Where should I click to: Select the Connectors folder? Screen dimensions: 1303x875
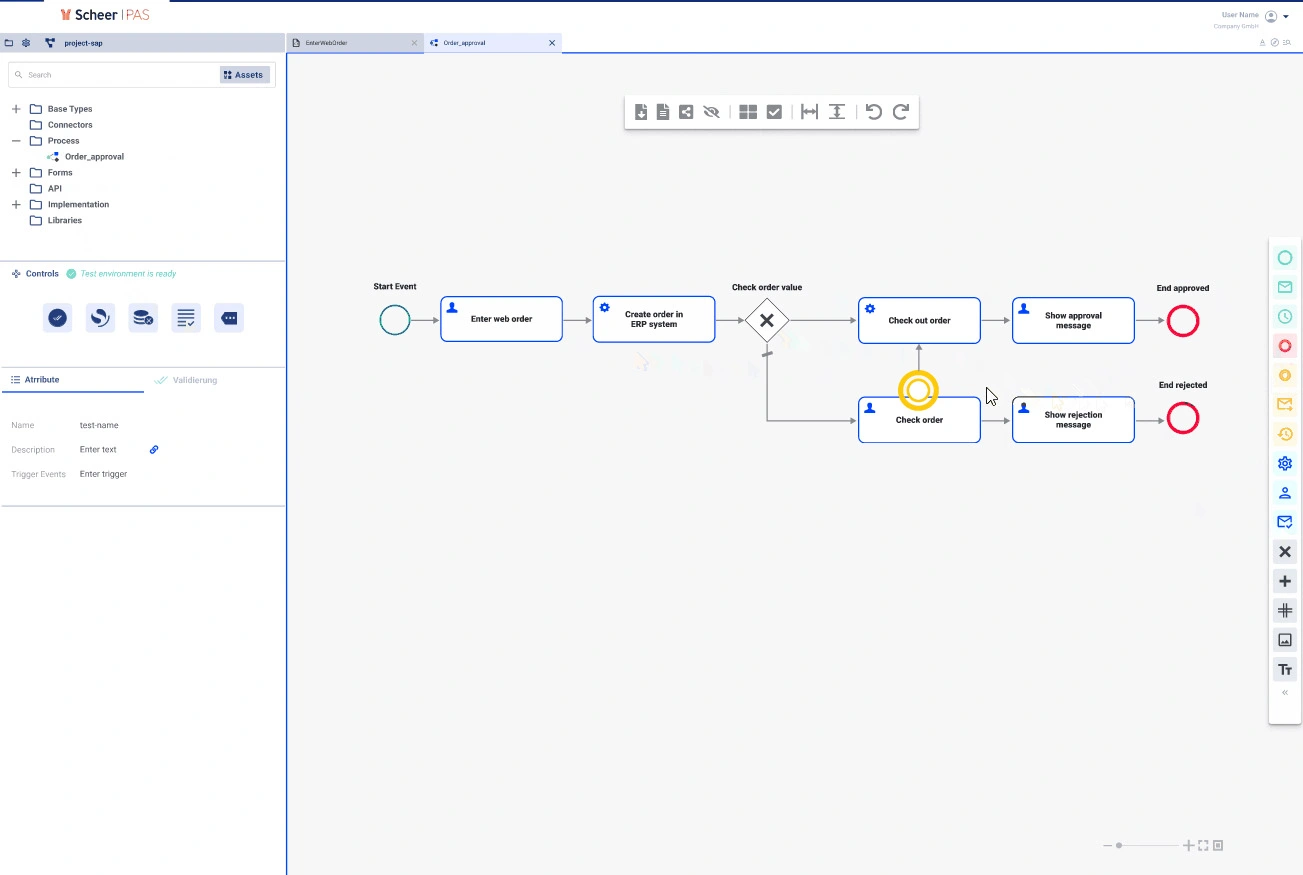pyautogui.click(x=70, y=125)
